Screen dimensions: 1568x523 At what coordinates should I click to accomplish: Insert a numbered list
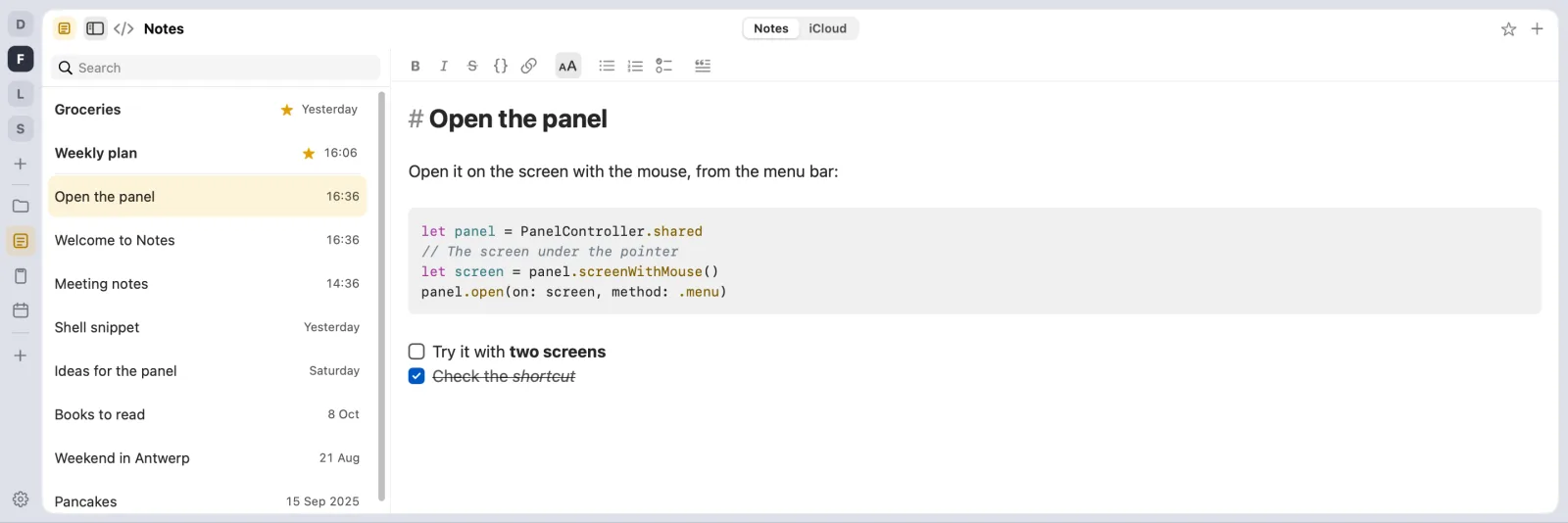click(x=635, y=66)
